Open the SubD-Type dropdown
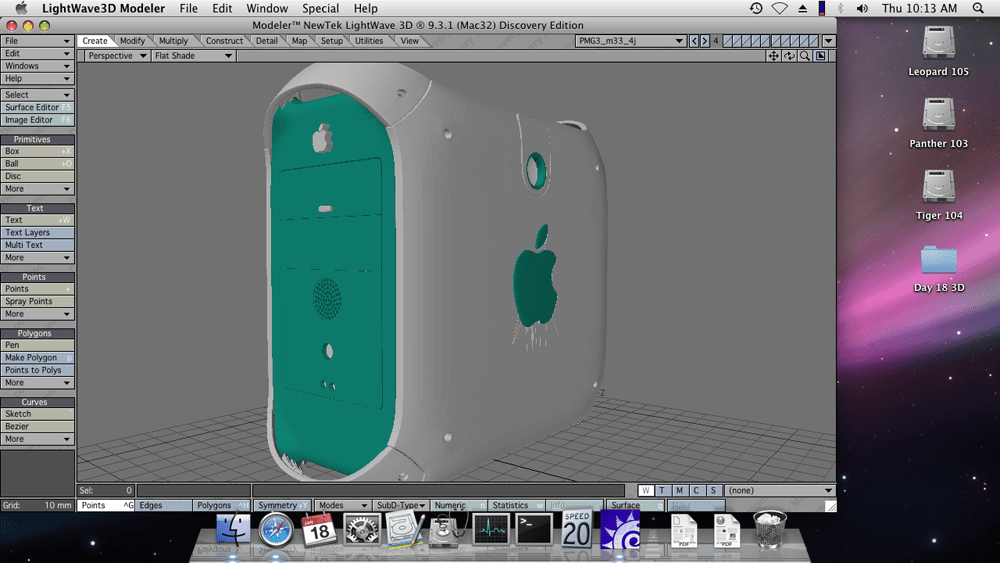This screenshot has height=563, width=1000. tap(400, 505)
